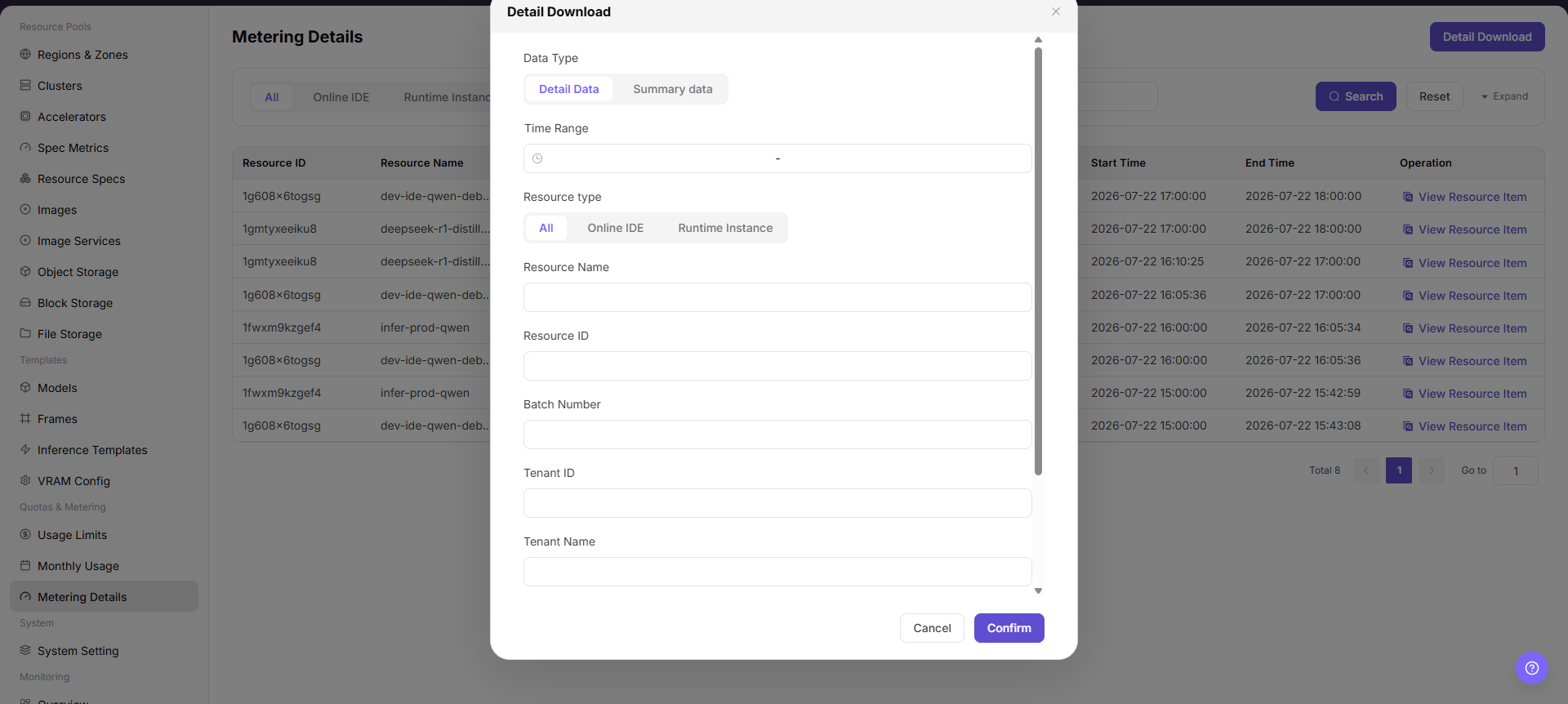Switch to the Online IDE filter tab
Viewport: 1568px width, 704px height.
341,97
